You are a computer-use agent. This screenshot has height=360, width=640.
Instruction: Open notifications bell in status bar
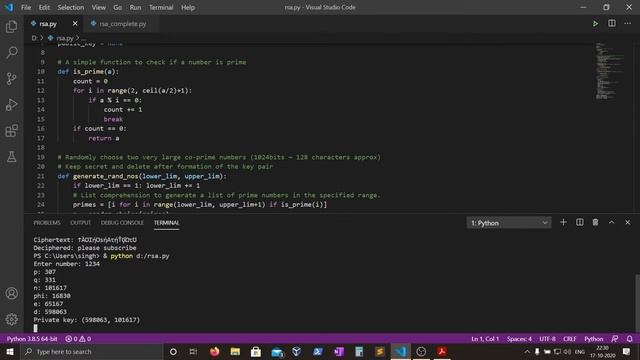tap(630, 339)
